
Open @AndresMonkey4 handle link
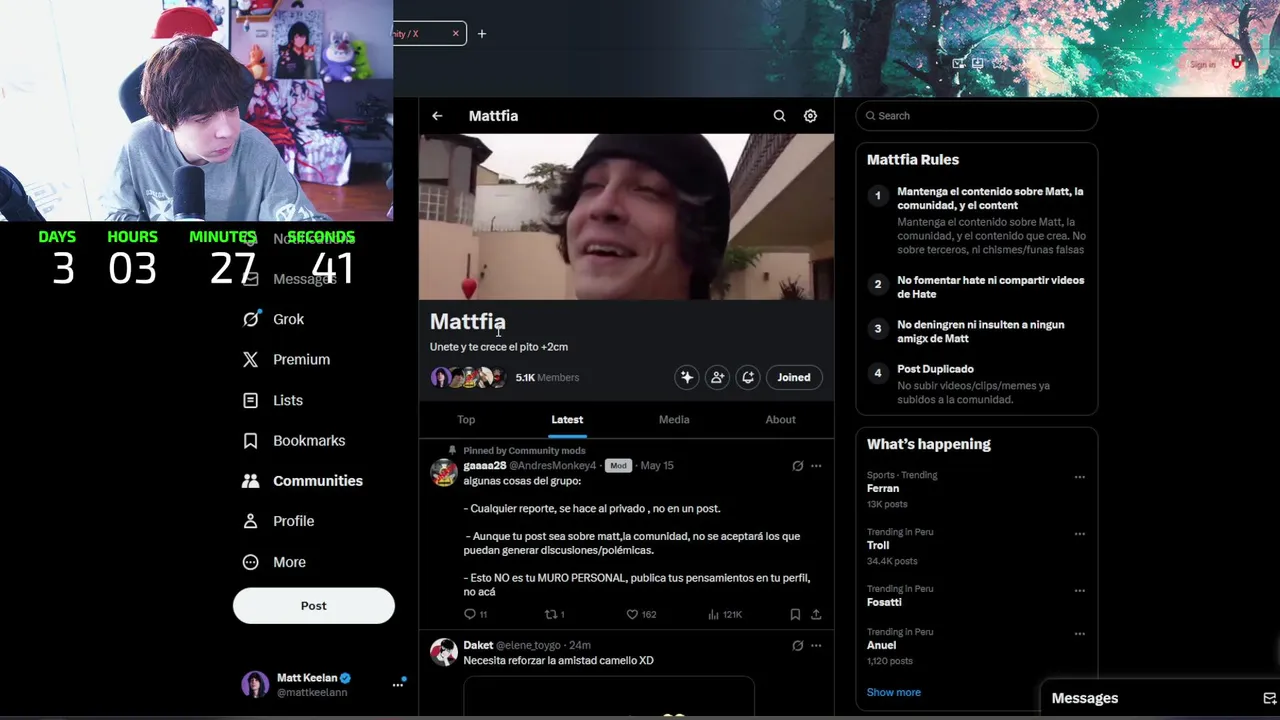pos(553,466)
